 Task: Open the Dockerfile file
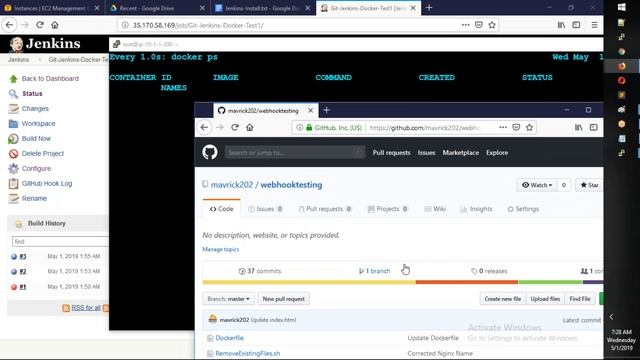click(229, 338)
